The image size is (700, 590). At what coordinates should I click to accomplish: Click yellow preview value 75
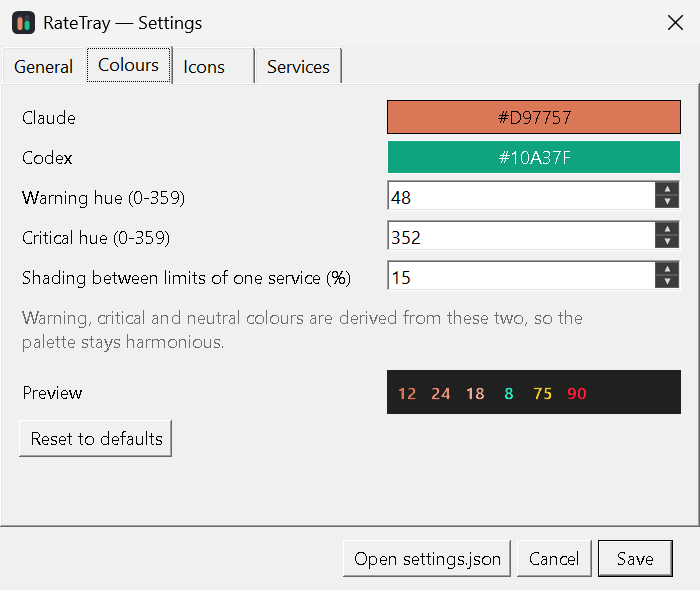tap(542, 394)
